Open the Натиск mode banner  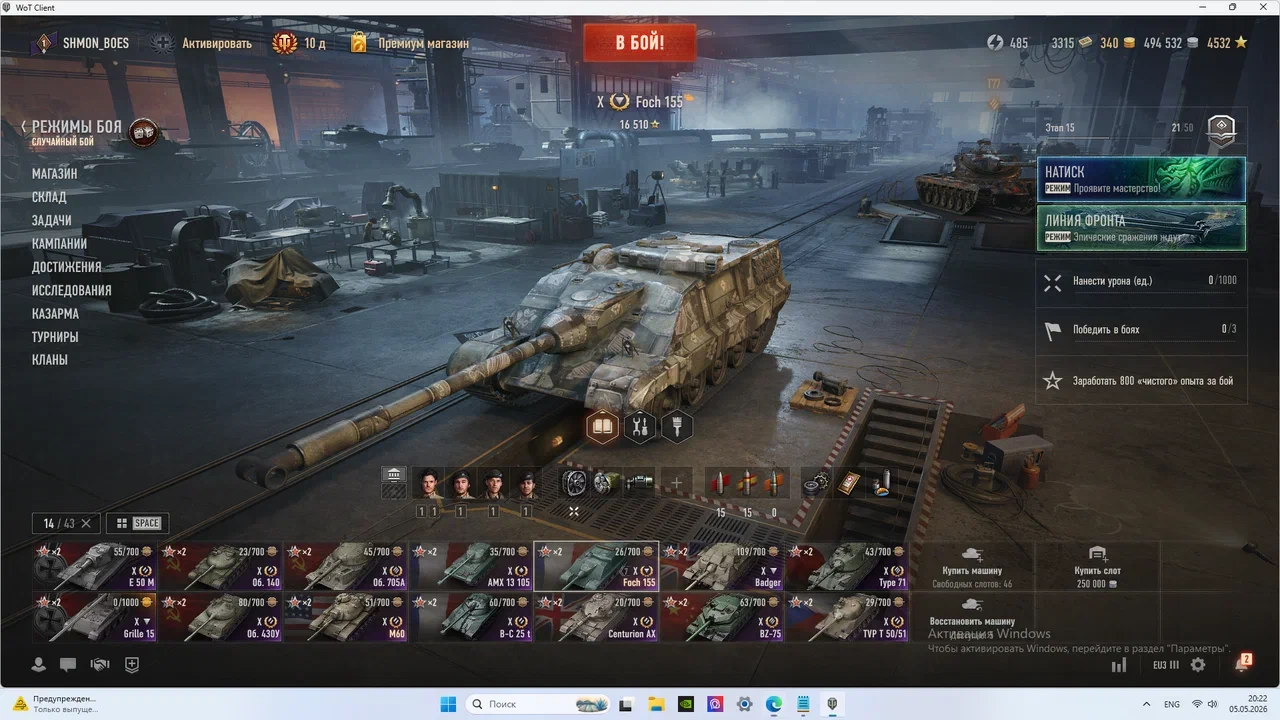pyautogui.click(x=1141, y=179)
